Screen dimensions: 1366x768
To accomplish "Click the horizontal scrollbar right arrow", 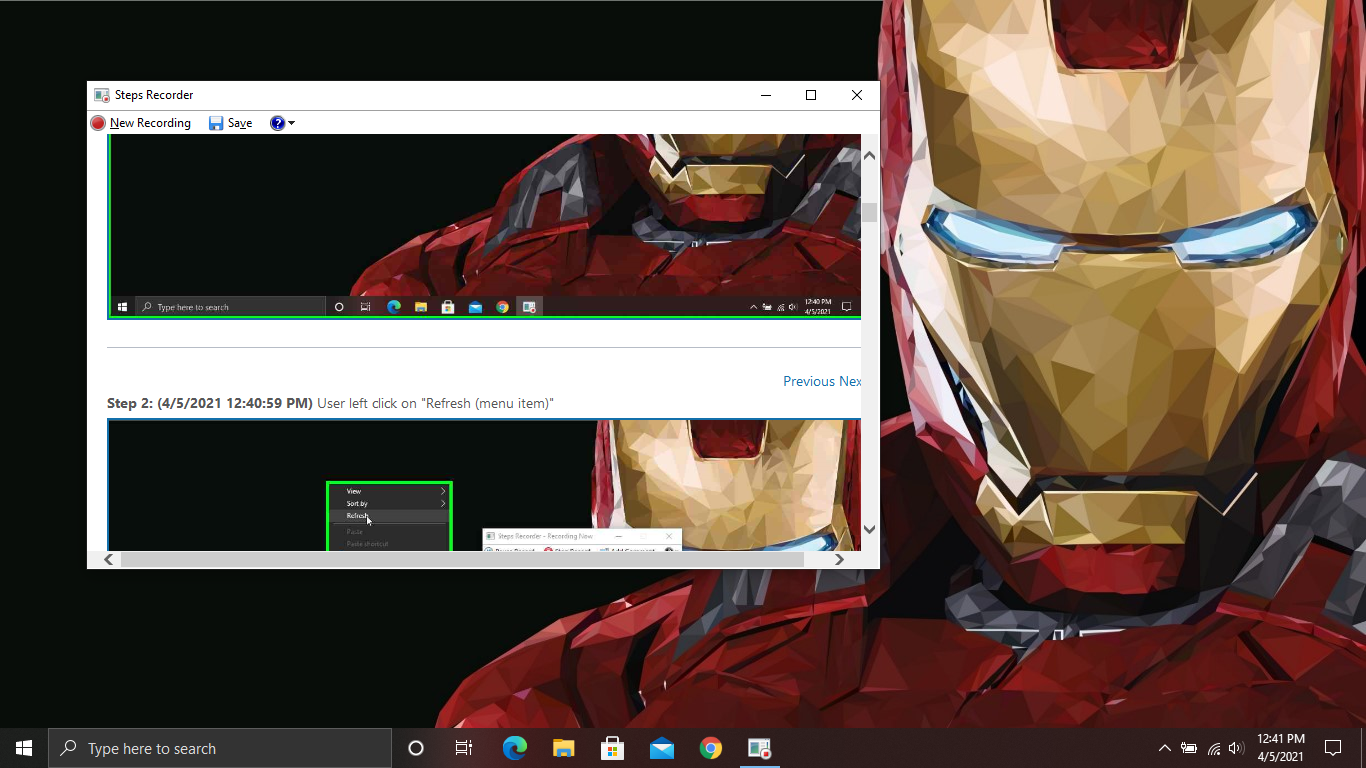I will click(x=839, y=560).
